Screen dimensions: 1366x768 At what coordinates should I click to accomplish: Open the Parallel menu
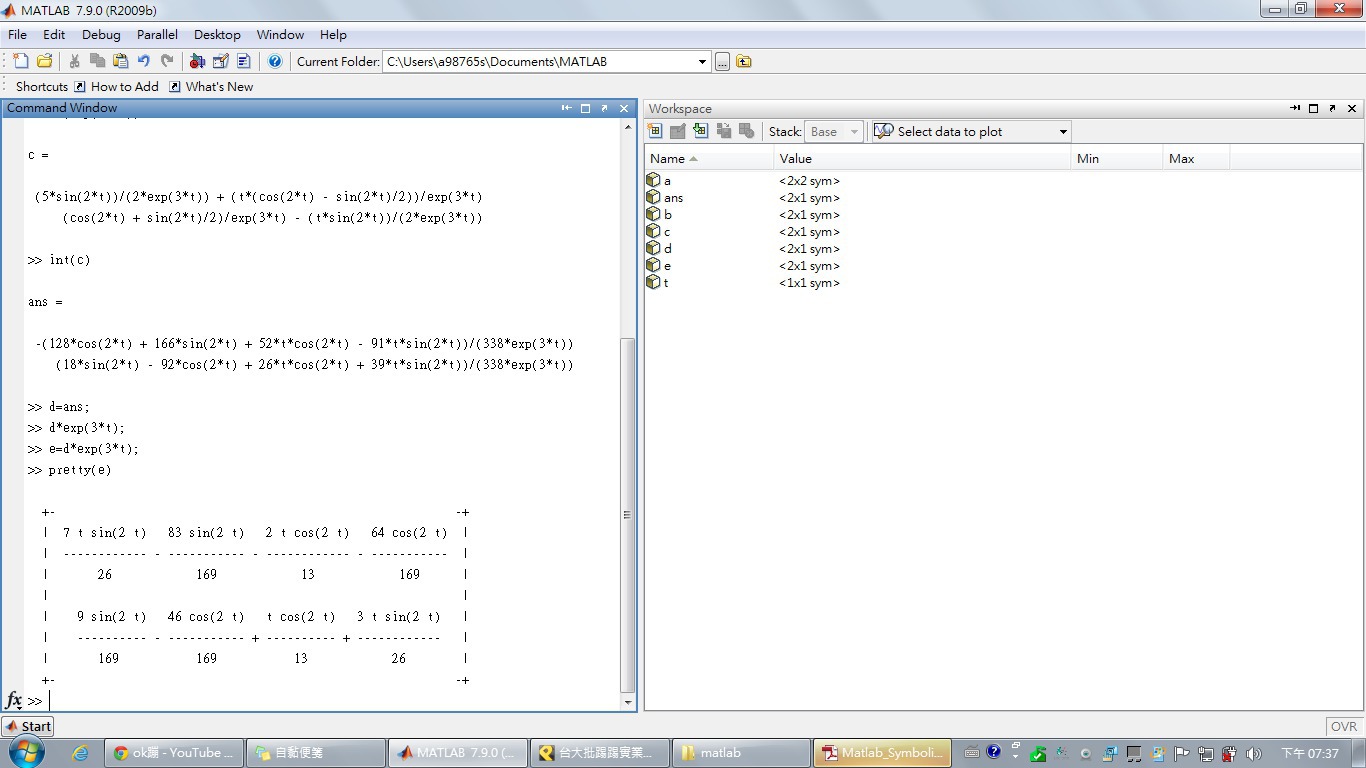[157, 34]
